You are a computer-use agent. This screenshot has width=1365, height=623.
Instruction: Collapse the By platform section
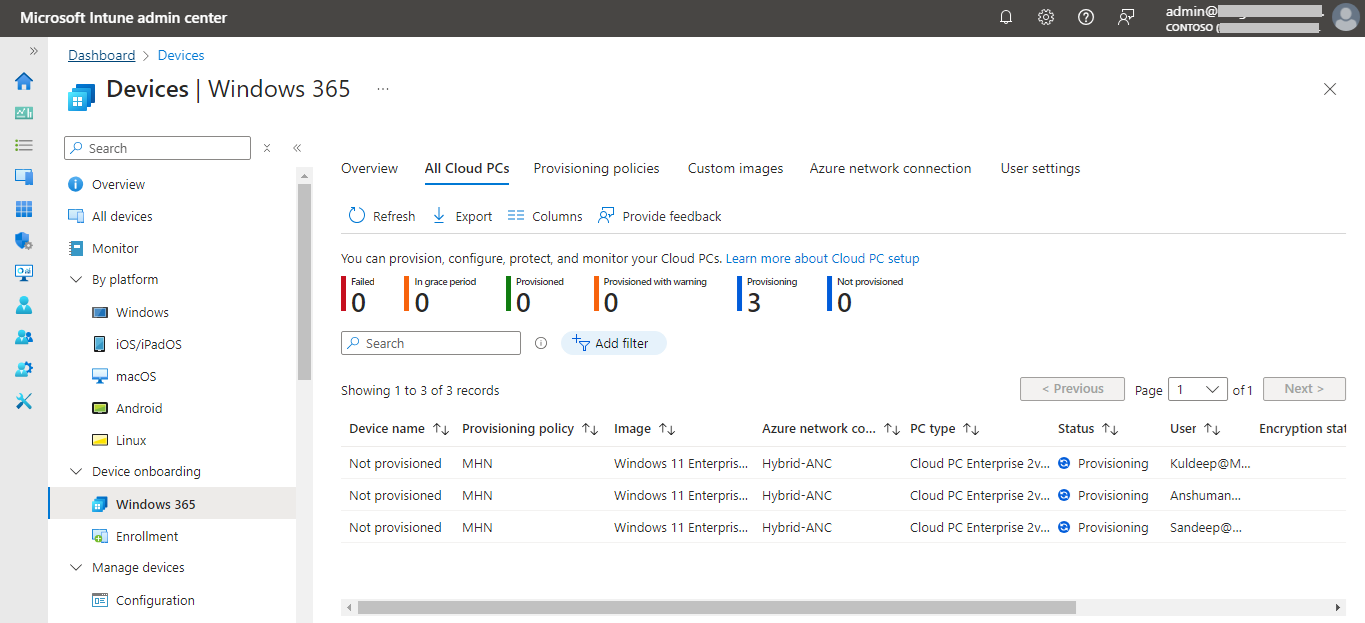pos(76,280)
